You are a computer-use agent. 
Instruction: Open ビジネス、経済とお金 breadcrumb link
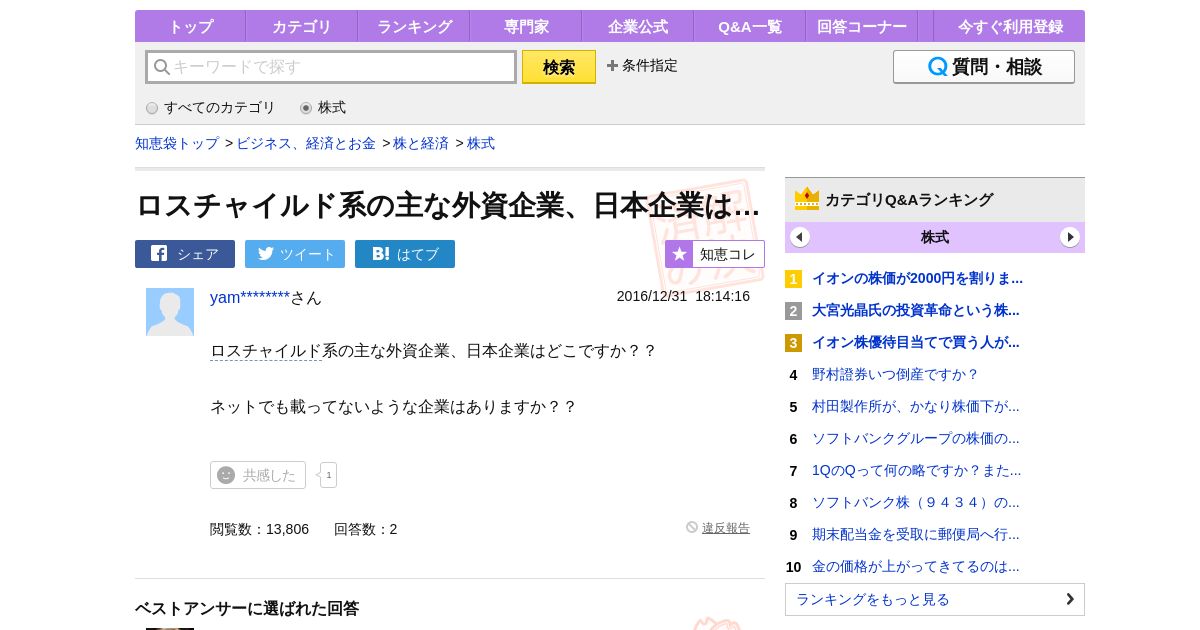coord(306,143)
